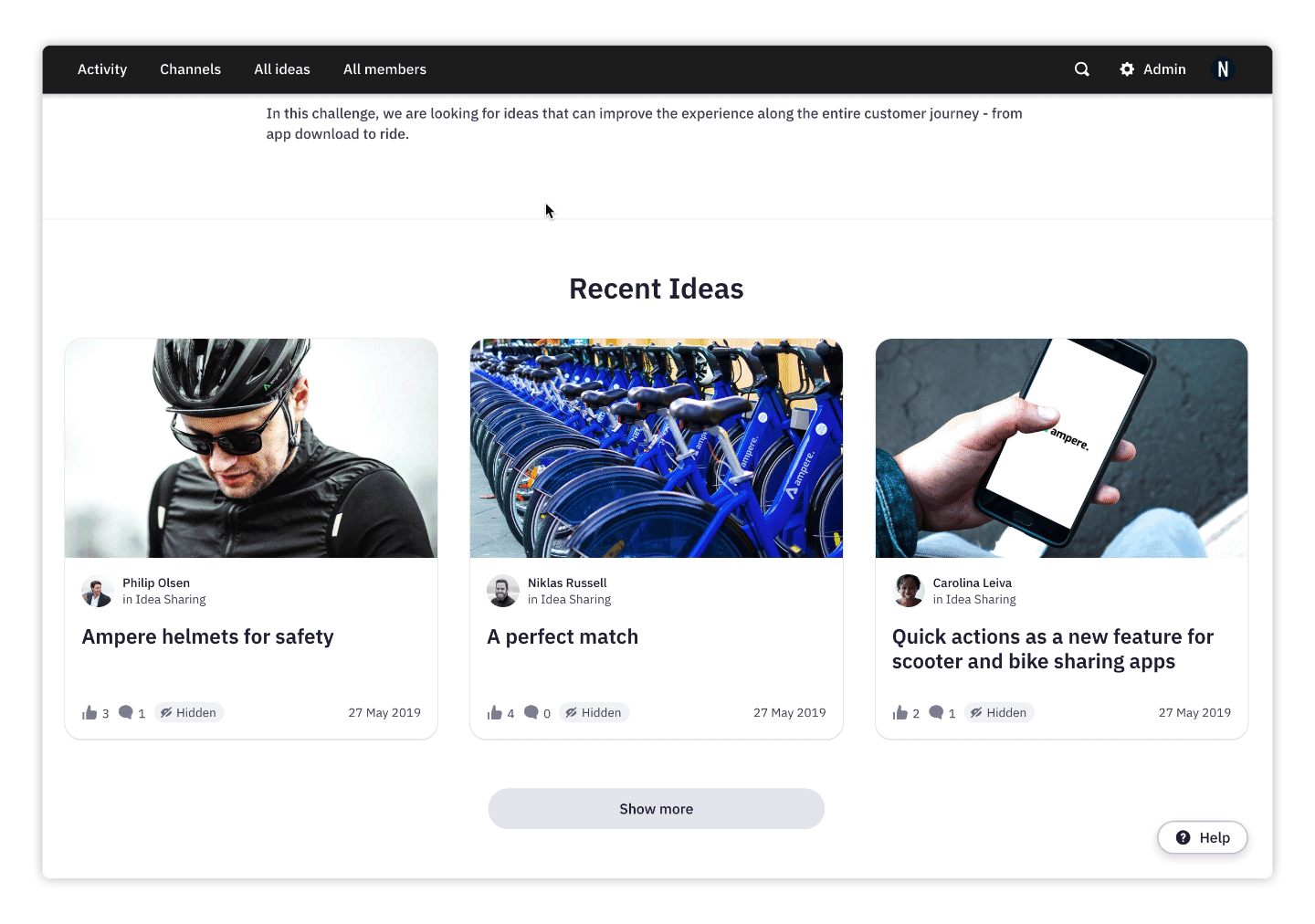Click Hidden badge on A perfect match
The image size is (1315, 924).
point(594,713)
